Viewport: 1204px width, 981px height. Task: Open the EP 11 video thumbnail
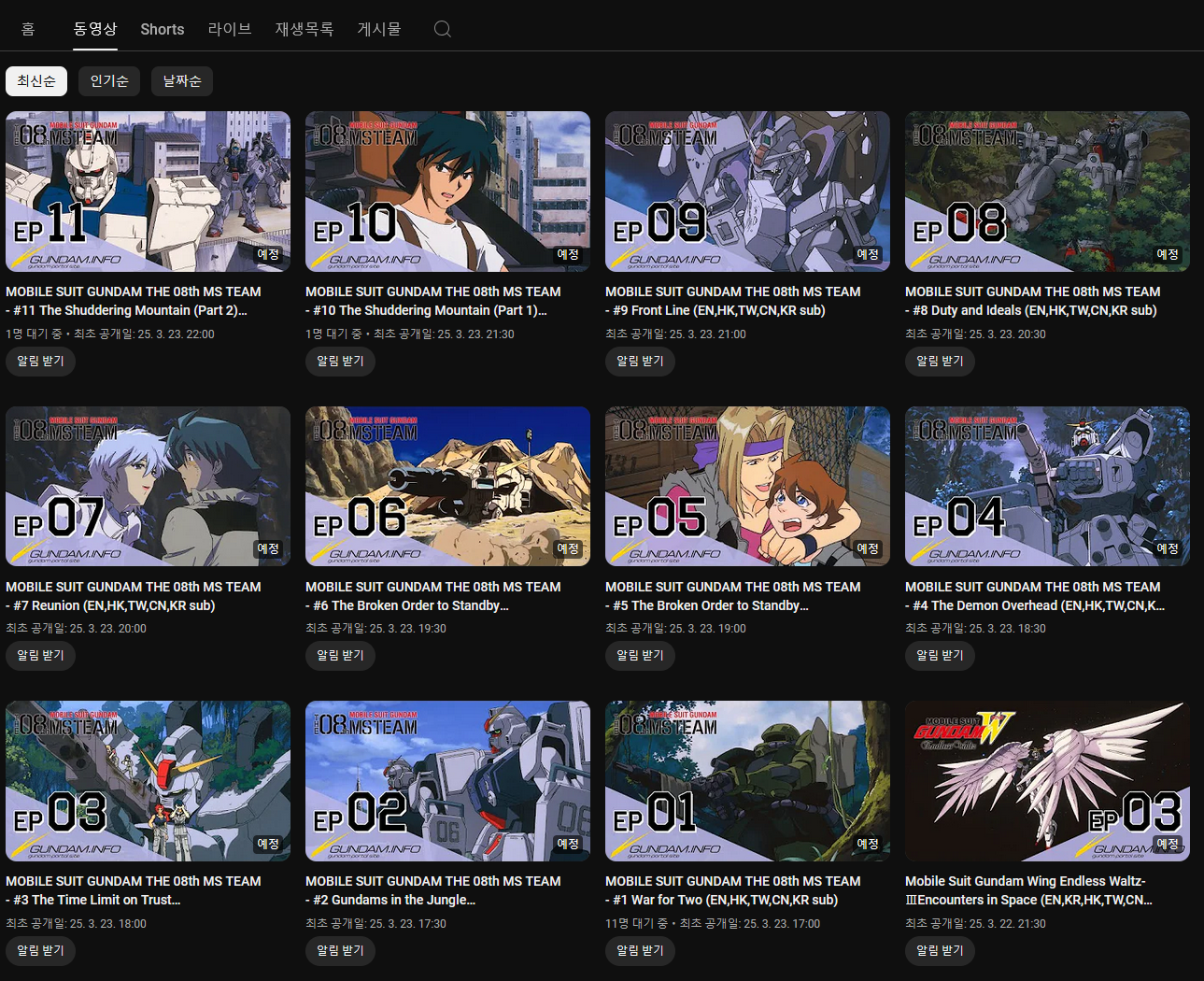tap(148, 192)
